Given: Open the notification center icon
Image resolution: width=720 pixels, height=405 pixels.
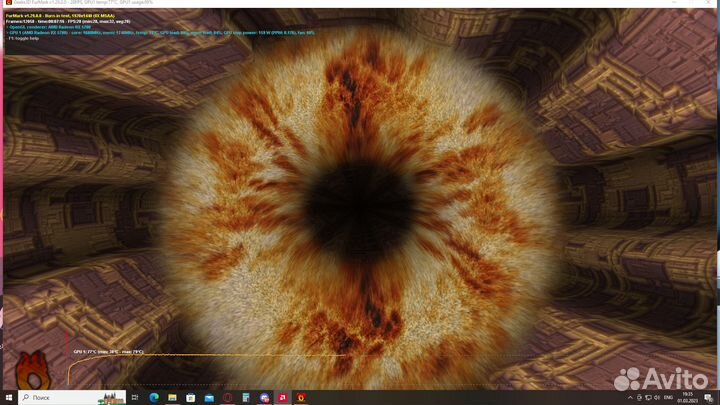Looking at the screenshot, I should tap(709, 398).
